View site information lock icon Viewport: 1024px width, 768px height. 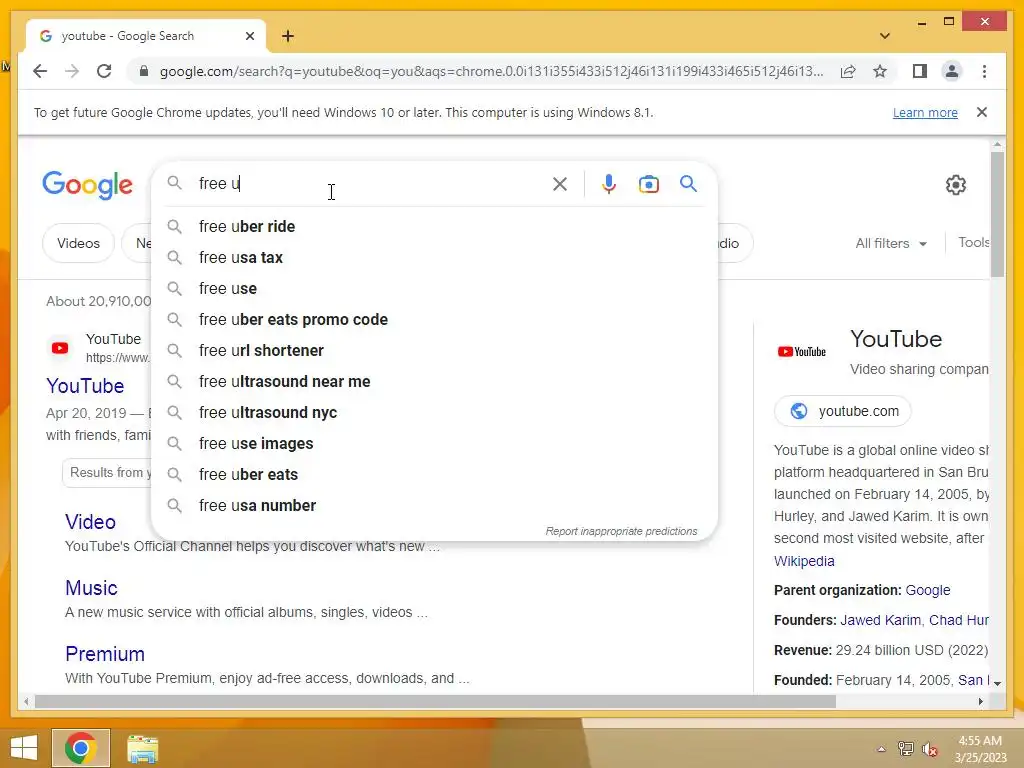tap(144, 71)
